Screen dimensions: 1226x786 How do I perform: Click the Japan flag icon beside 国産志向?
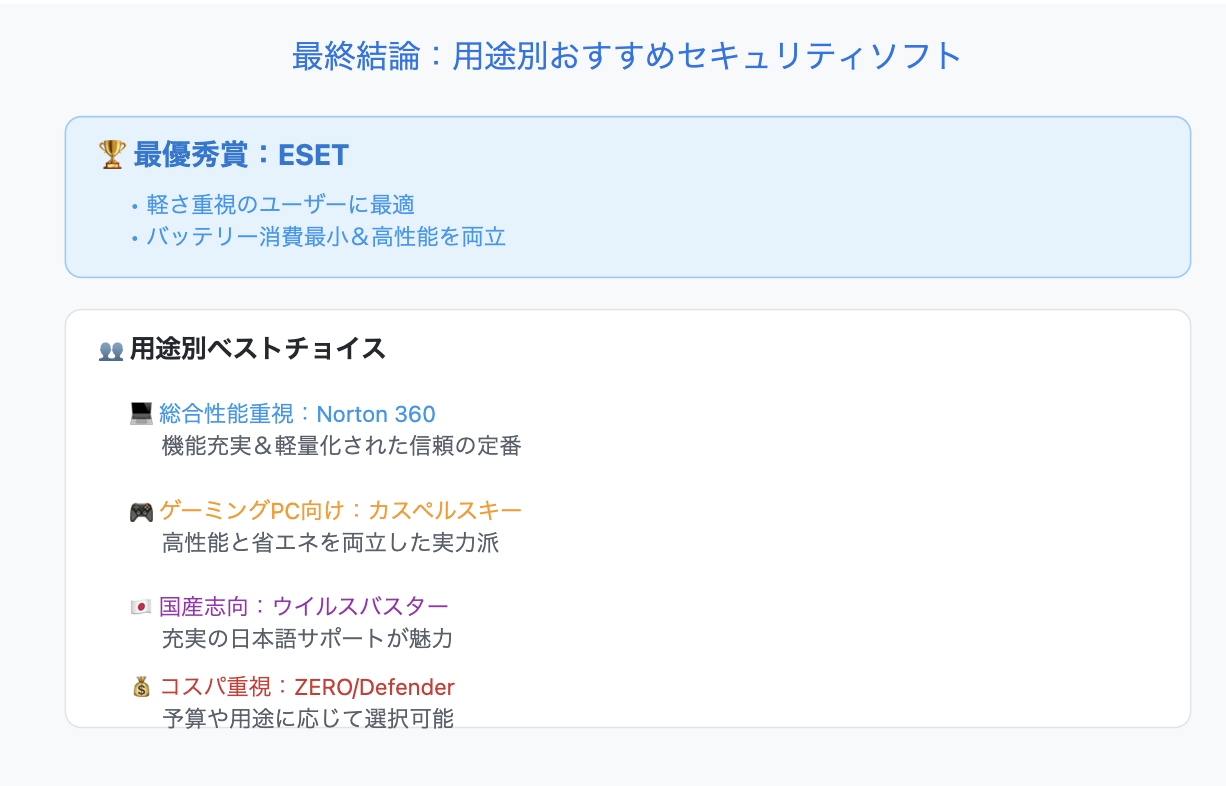point(141,607)
